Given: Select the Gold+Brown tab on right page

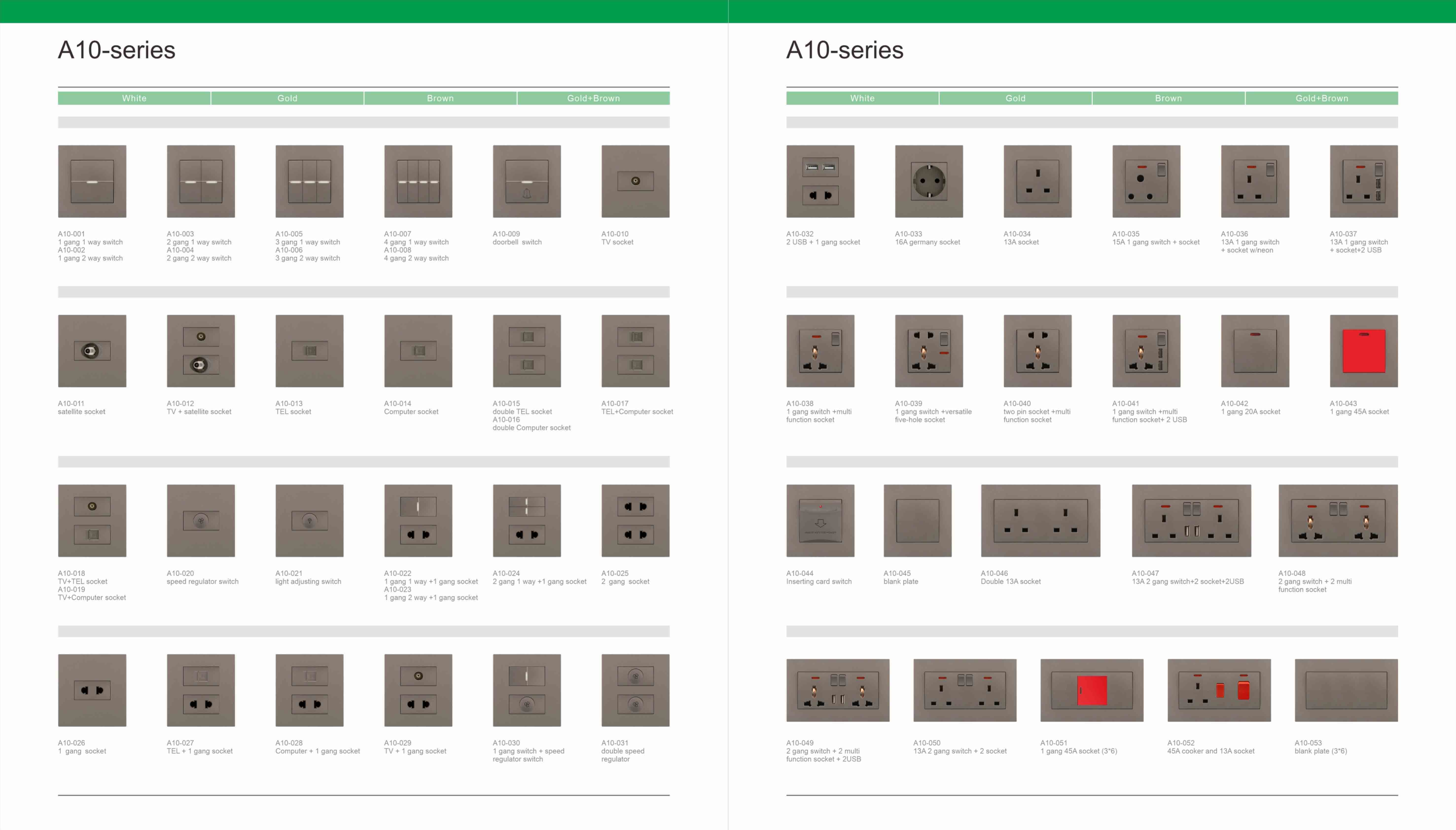Looking at the screenshot, I should (x=1322, y=98).
